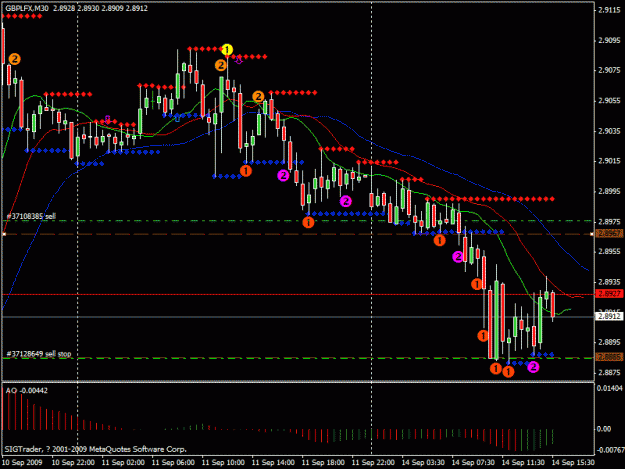Click the 2.8895 price scale label

(x=609, y=342)
